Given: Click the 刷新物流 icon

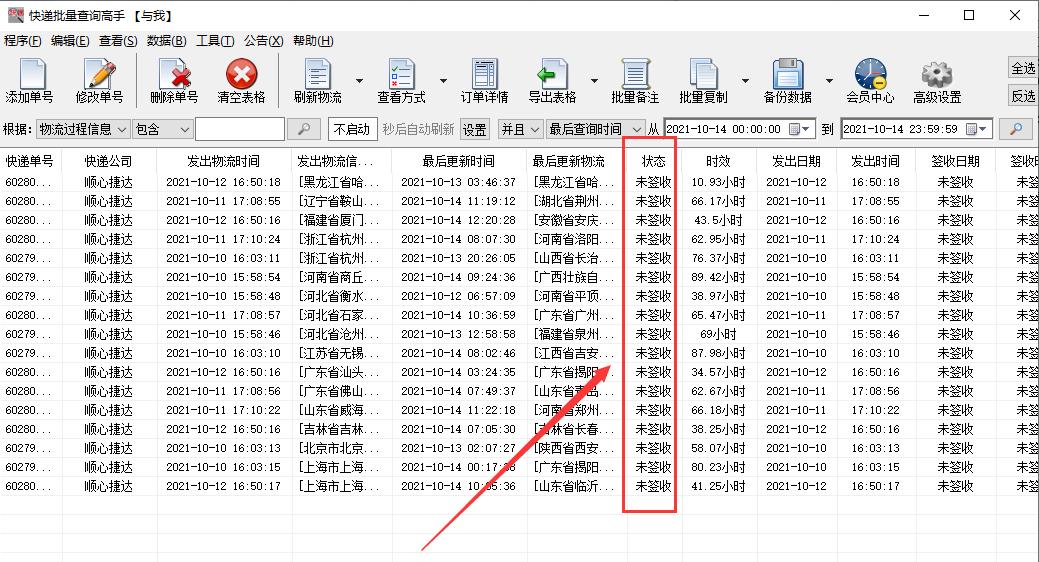Looking at the screenshot, I should [x=317, y=74].
